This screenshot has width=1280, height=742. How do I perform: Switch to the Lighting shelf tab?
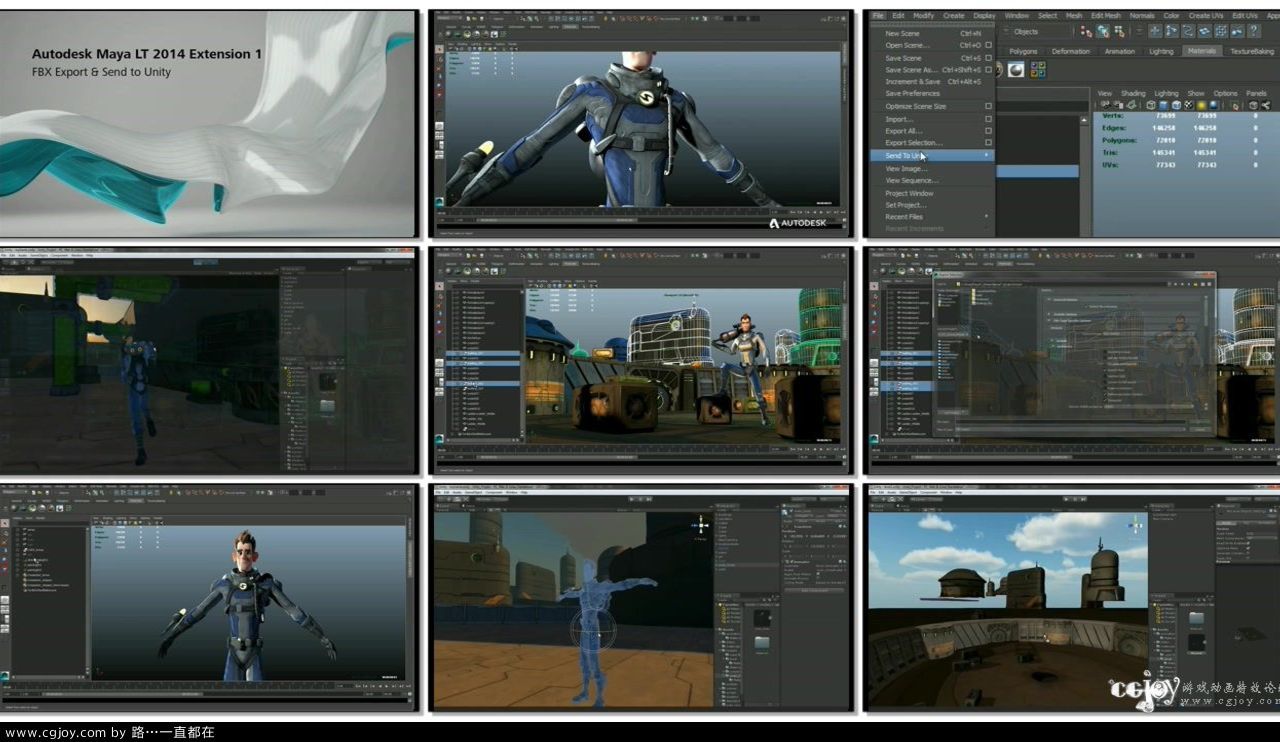pos(1161,51)
